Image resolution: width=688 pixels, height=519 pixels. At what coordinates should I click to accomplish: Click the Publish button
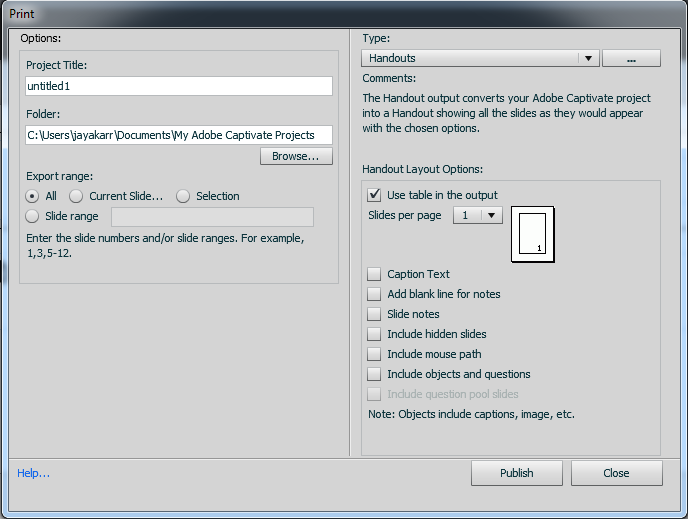pos(517,473)
